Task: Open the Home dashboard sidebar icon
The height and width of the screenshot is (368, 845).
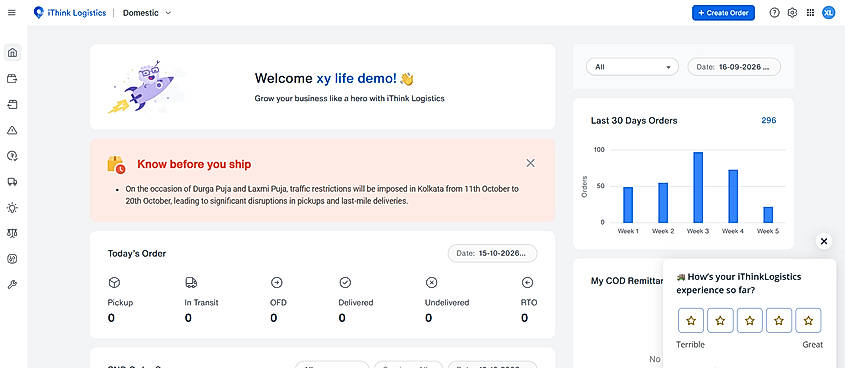Action: [x=12, y=53]
